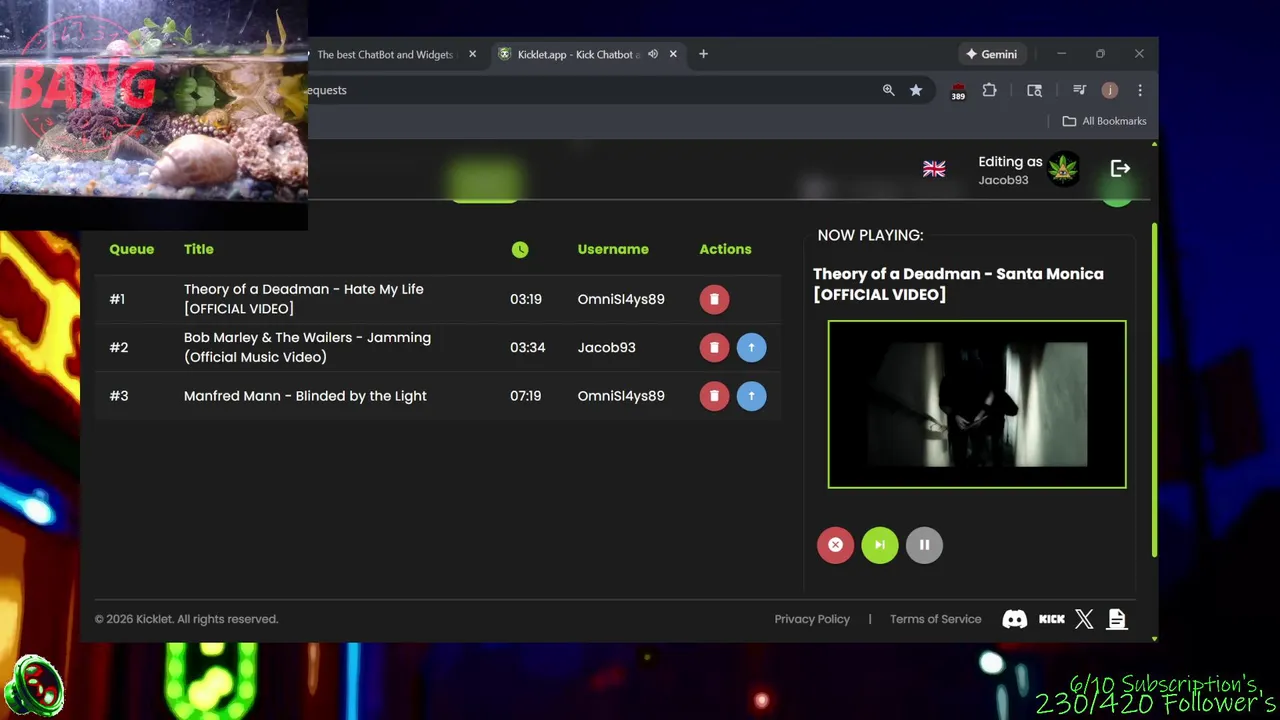
Task: Open the Chrome extensions puzzle icon
Action: [x=989, y=90]
